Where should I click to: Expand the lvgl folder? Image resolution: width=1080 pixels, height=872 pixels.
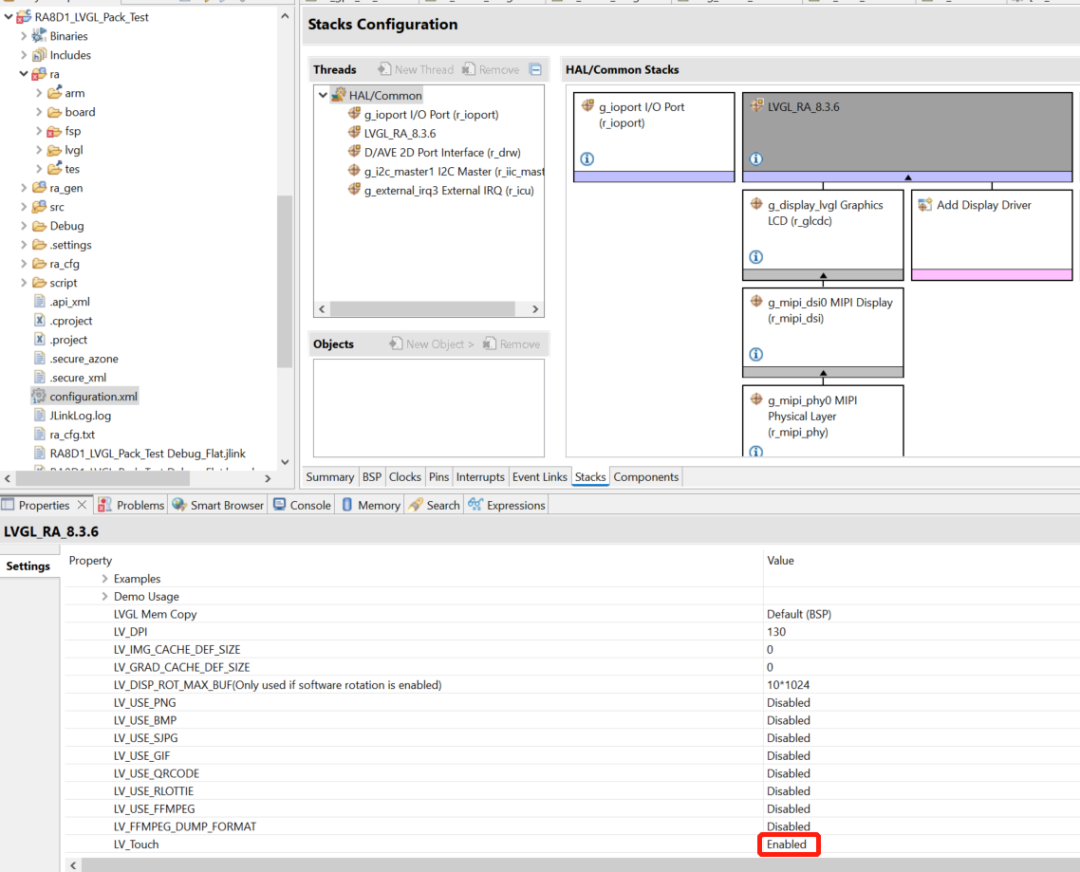click(39, 149)
